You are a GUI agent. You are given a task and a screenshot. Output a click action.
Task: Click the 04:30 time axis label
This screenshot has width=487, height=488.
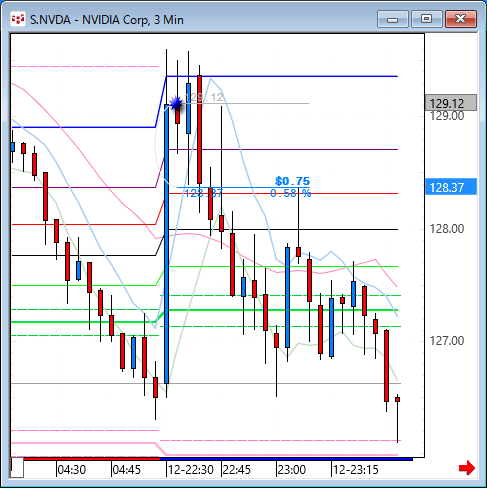point(72,470)
